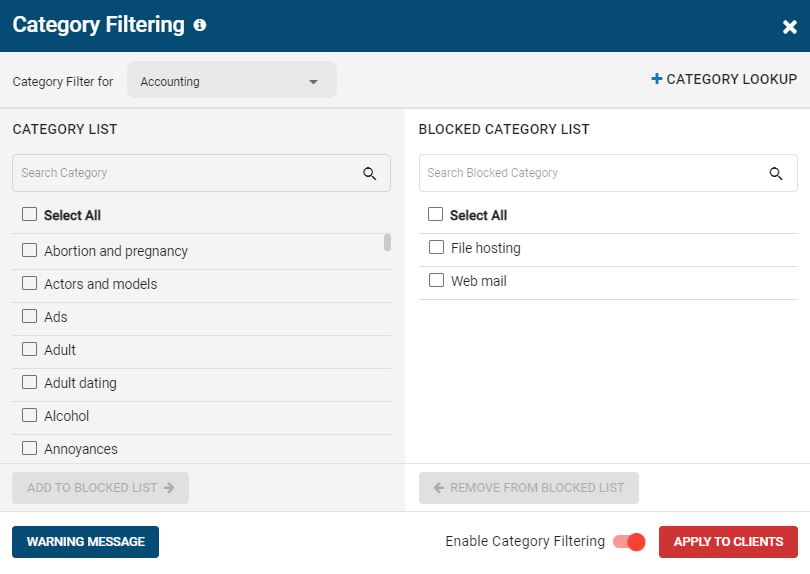Image resolution: width=810 pixels, height=574 pixels.
Task: Check the Adult dating category
Action: pos(30,383)
